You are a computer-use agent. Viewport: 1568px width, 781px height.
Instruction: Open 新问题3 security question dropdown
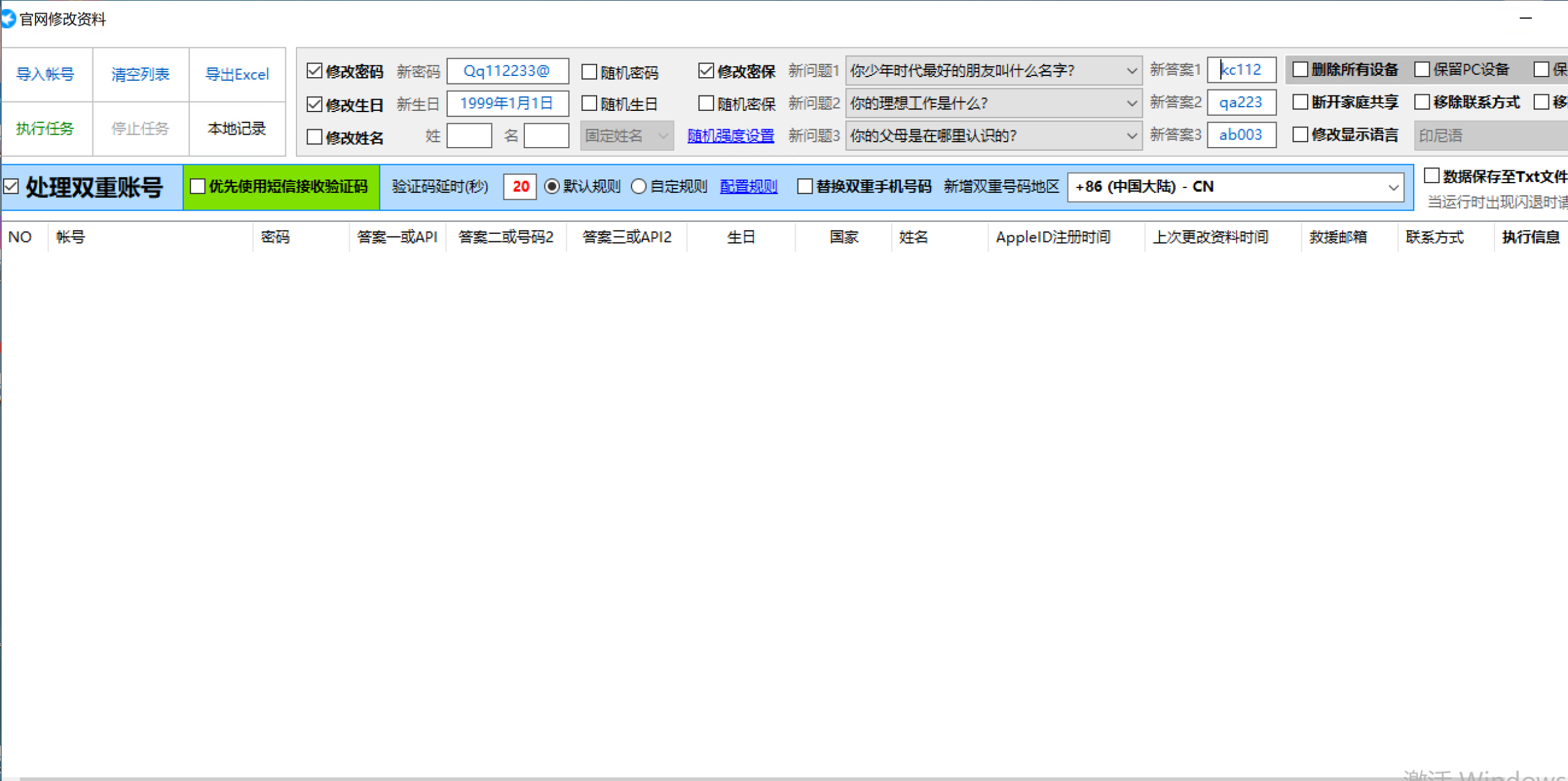[993, 136]
